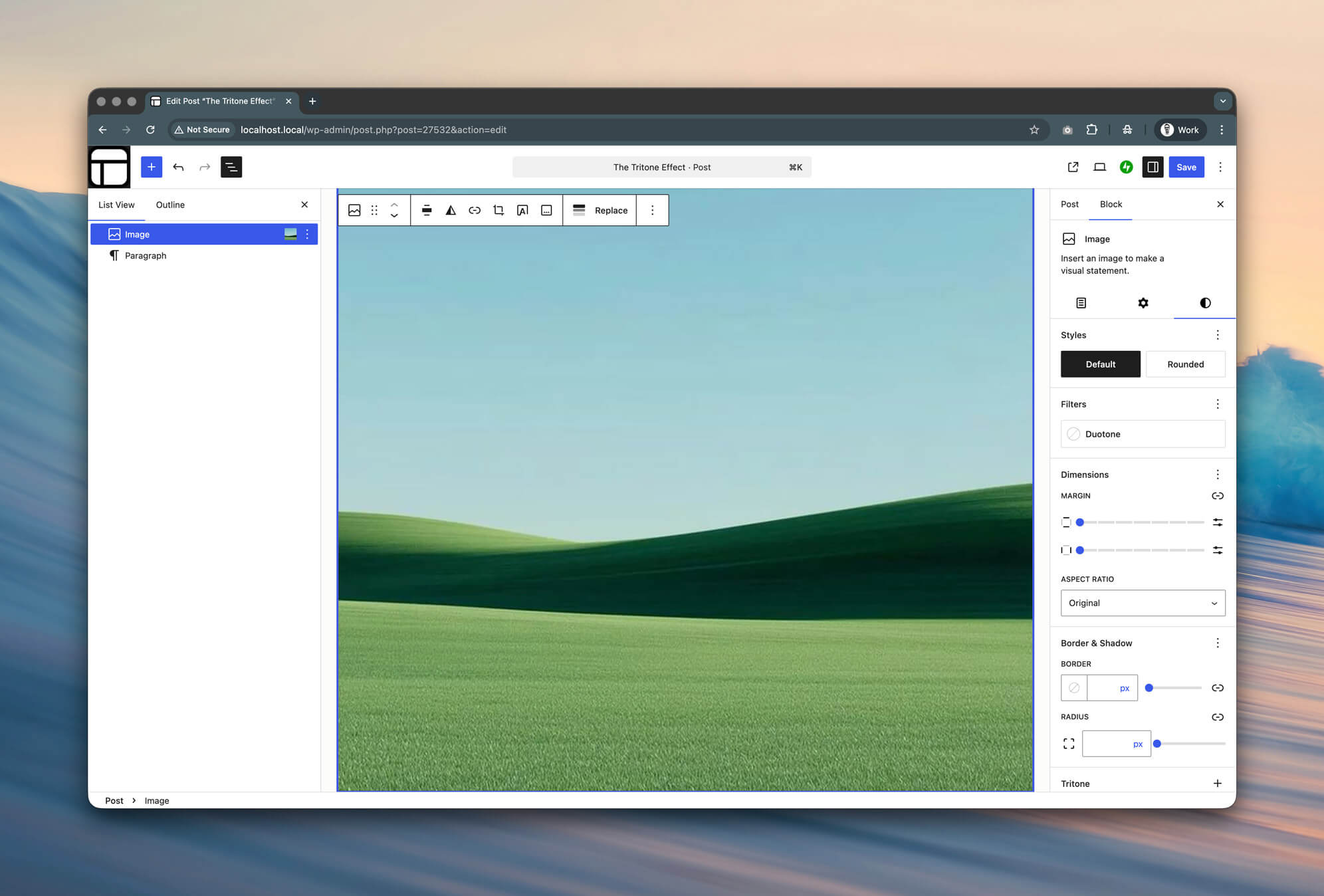Select the crop image tool
The height and width of the screenshot is (896, 1324).
click(498, 210)
